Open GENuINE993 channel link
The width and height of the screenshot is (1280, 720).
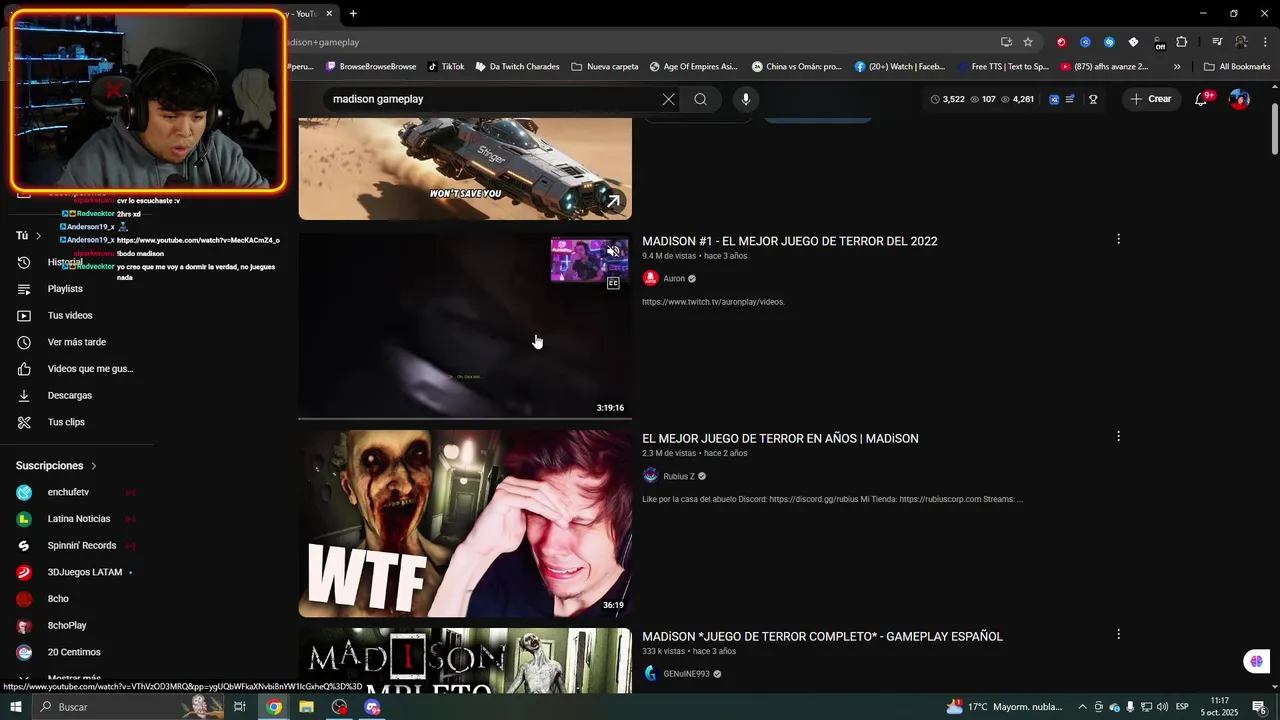686,674
